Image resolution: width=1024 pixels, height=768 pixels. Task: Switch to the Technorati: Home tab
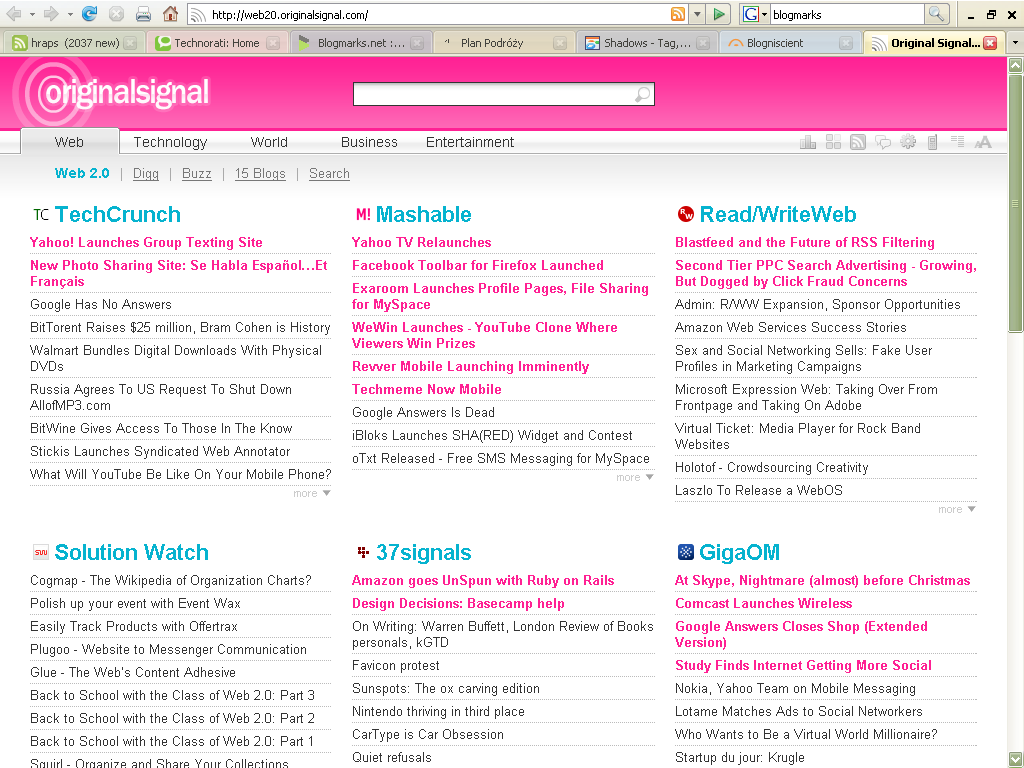217,43
